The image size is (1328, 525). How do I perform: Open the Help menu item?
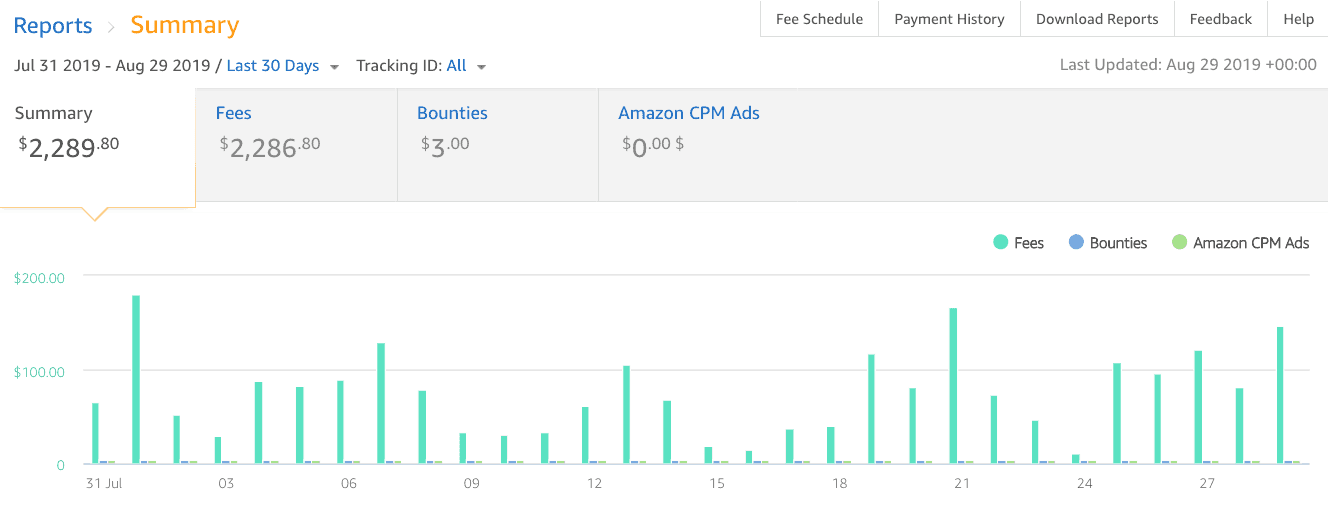point(1298,19)
